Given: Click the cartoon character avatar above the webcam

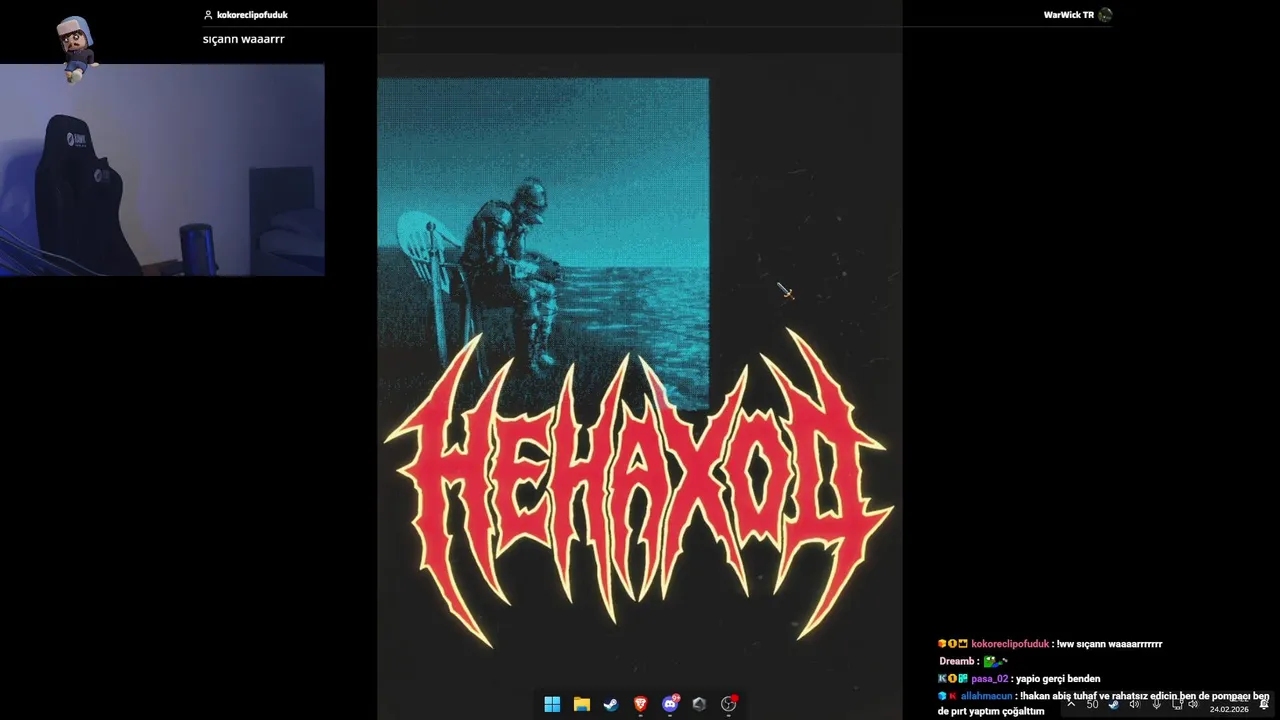Looking at the screenshot, I should tap(77, 47).
